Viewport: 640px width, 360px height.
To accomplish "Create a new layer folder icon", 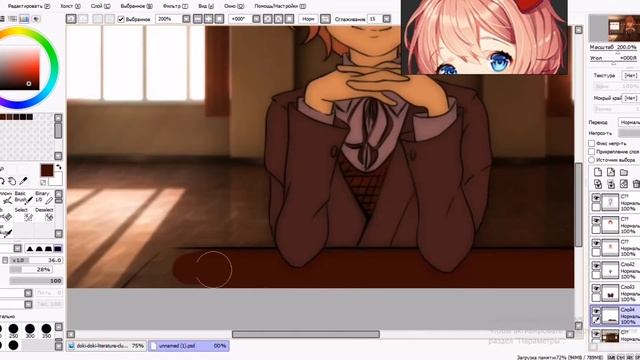I will click(x=624, y=172).
